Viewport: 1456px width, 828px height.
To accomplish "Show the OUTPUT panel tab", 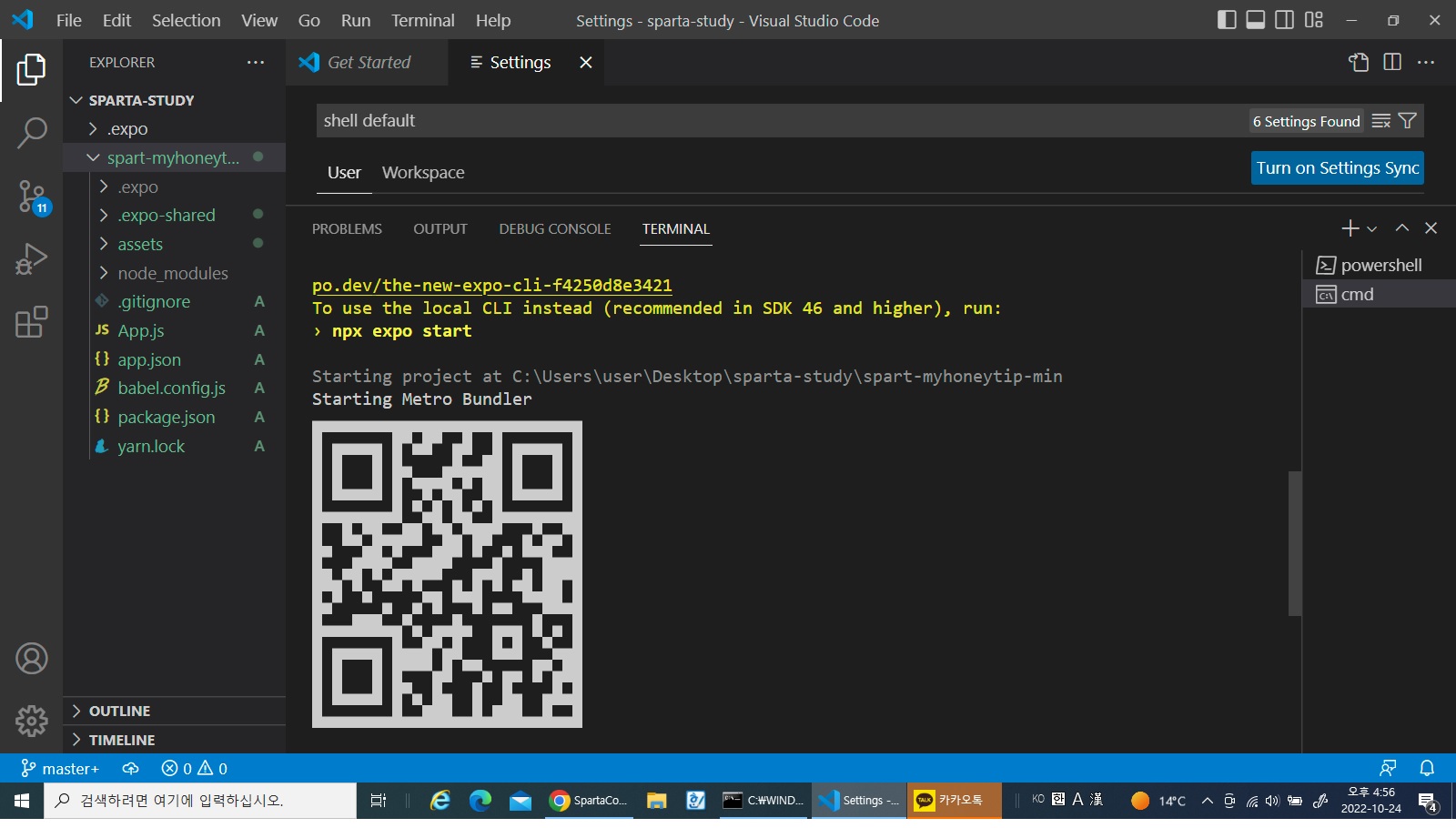I will click(440, 229).
